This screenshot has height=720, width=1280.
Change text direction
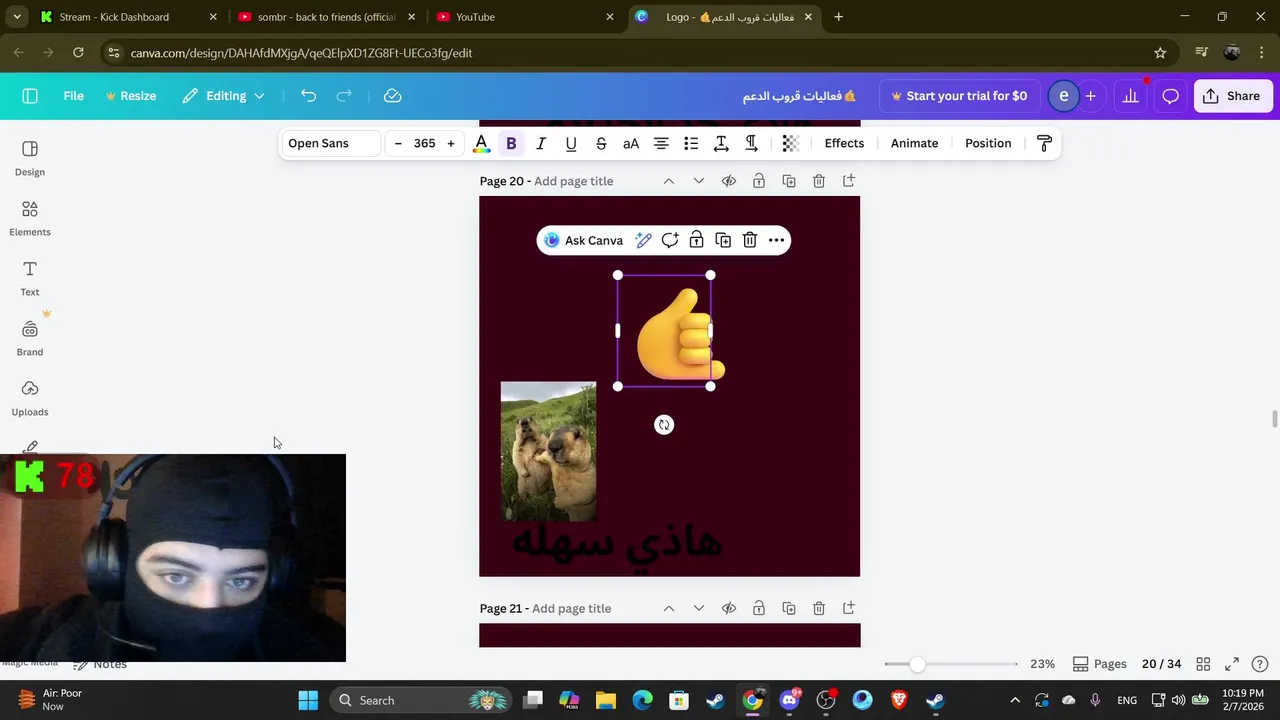click(751, 143)
